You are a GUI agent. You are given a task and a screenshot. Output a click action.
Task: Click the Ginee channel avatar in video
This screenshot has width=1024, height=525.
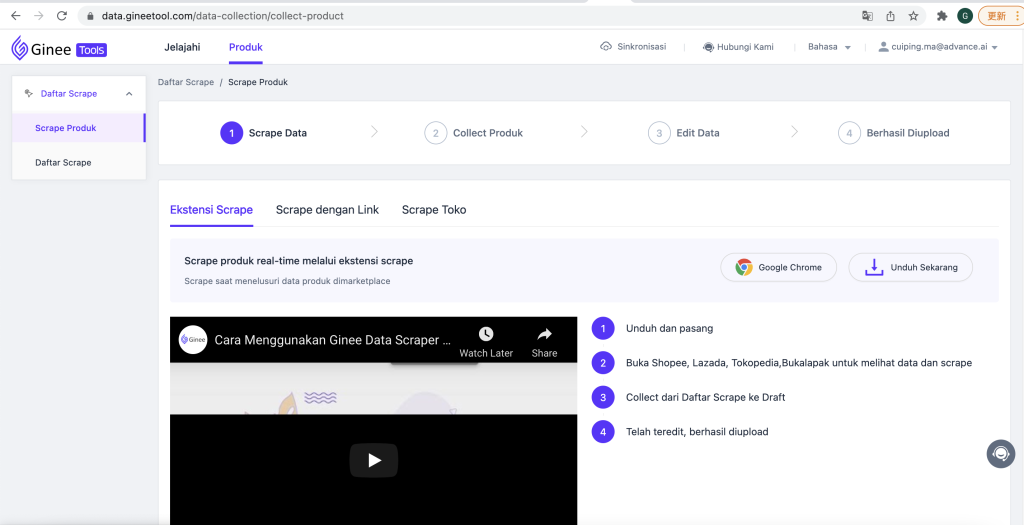193,340
